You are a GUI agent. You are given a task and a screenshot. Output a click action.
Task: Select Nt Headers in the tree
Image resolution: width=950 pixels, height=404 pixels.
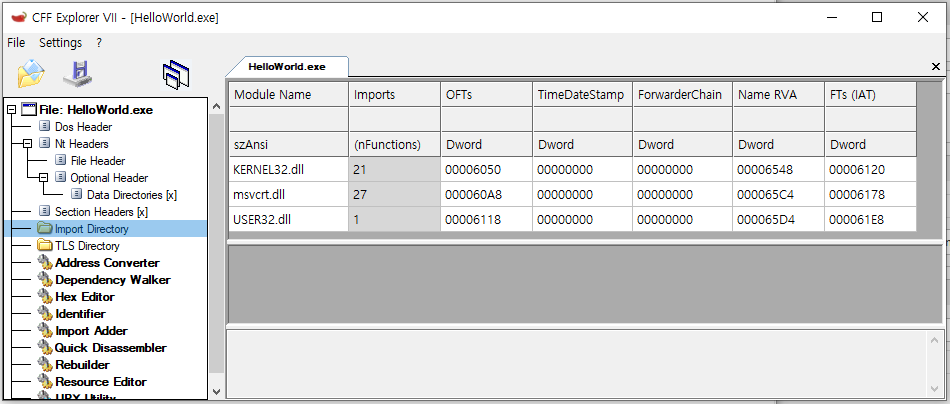click(82, 144)
